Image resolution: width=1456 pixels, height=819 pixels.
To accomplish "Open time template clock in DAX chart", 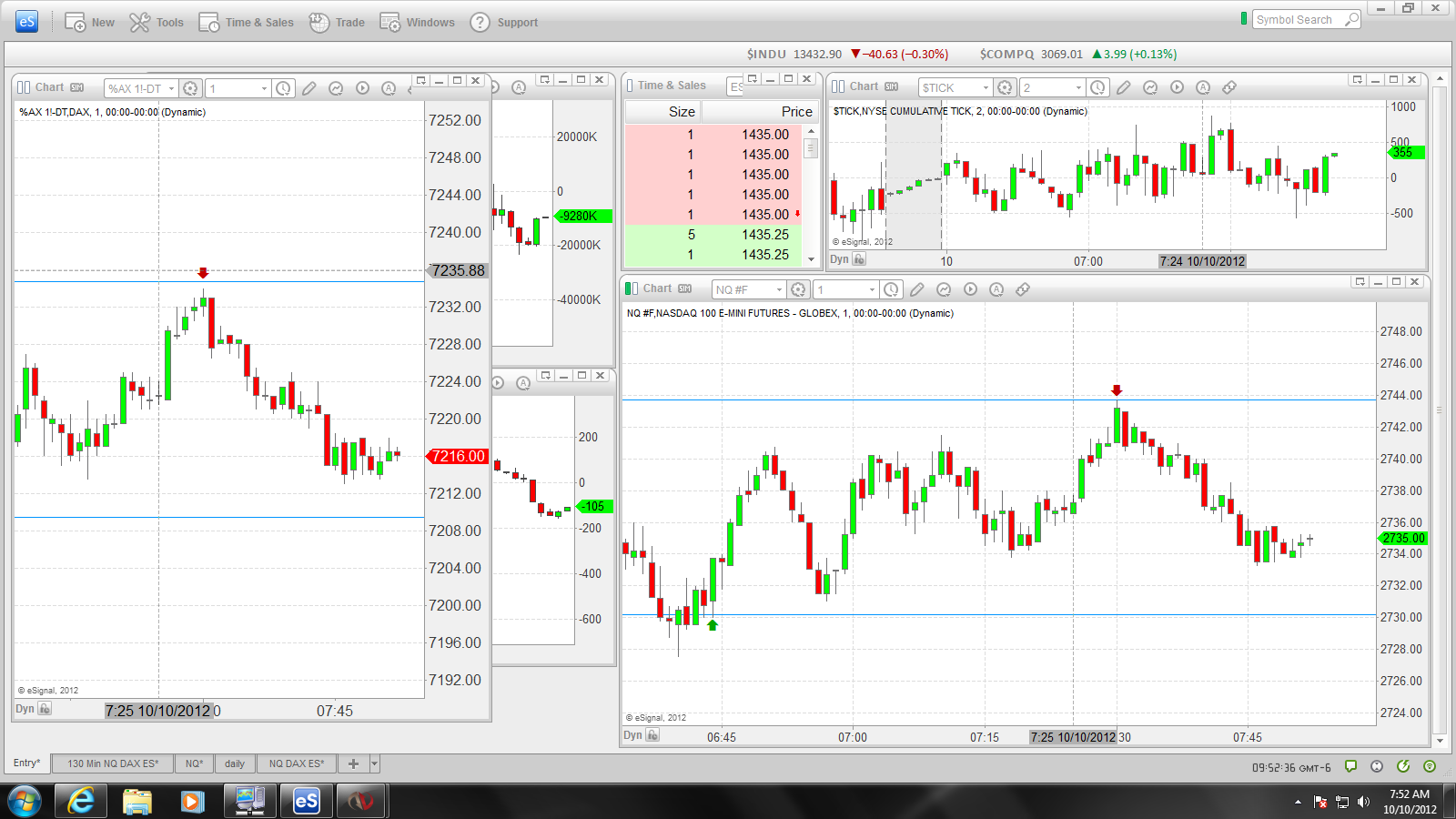I will click(283, 88).
